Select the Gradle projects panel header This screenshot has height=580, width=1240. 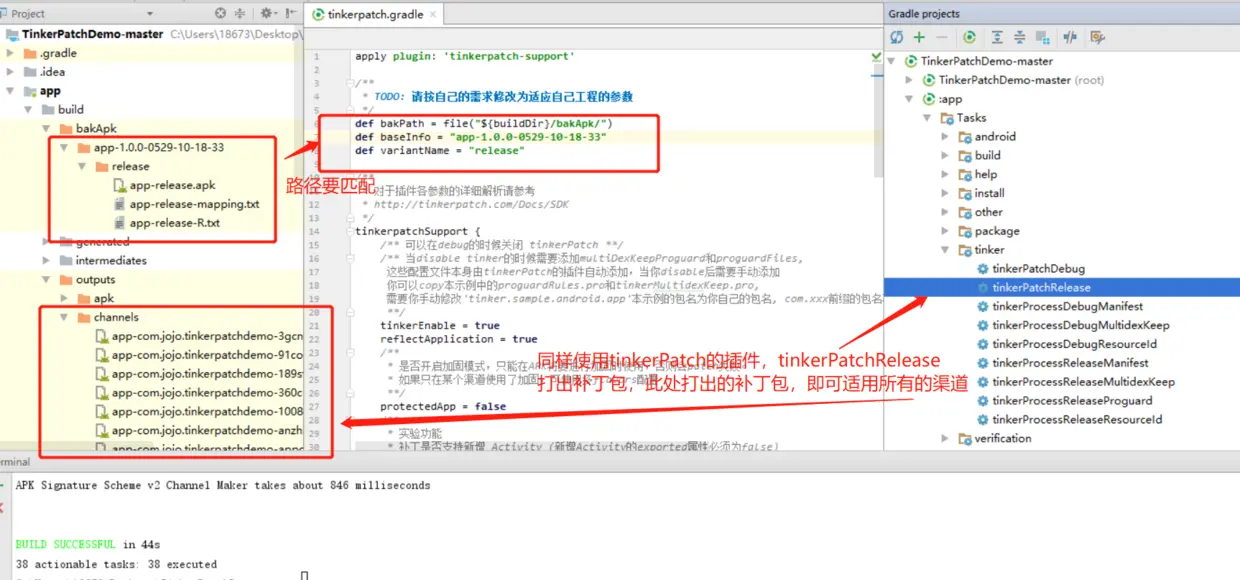[924, 14]
